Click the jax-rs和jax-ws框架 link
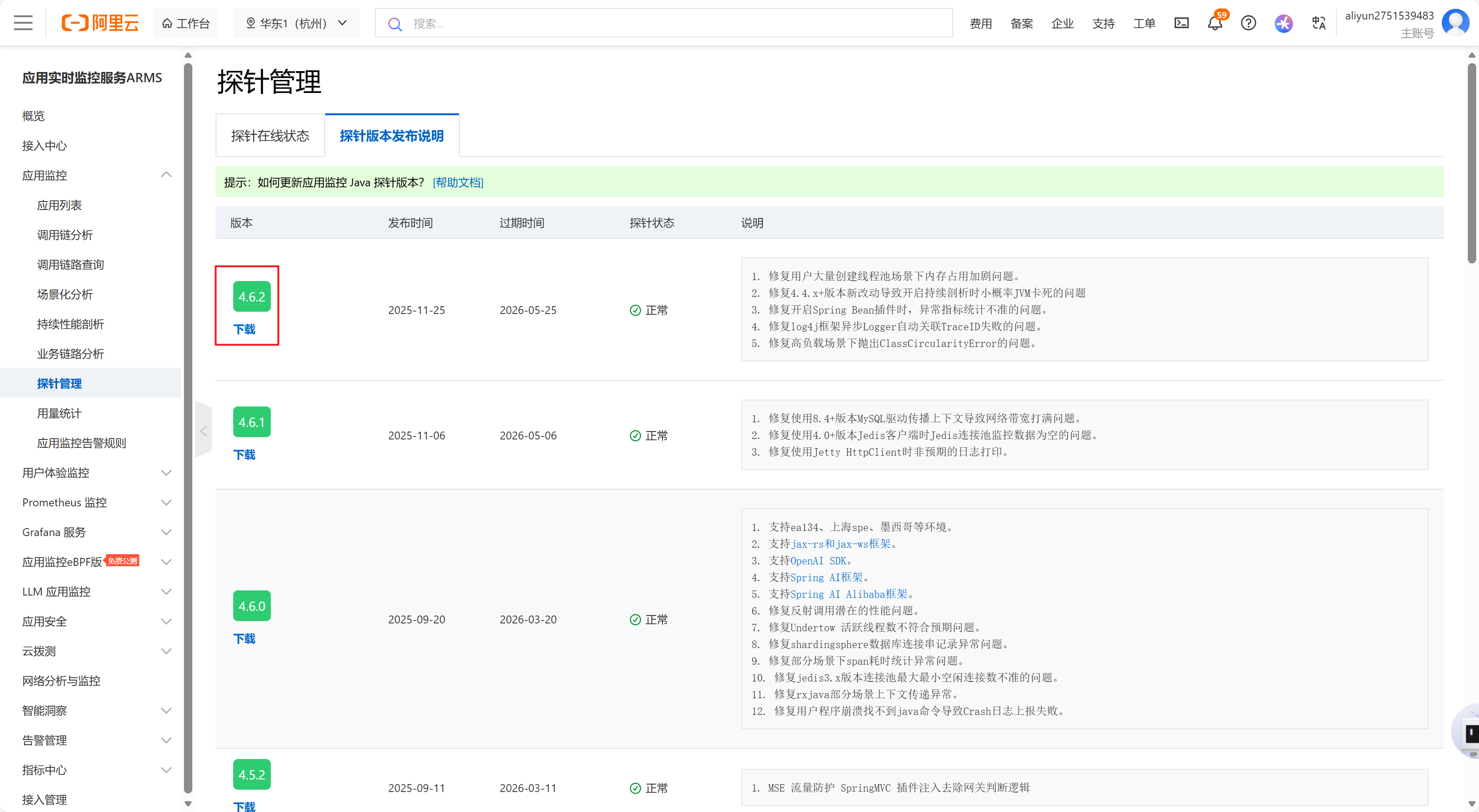 [841, 544]
